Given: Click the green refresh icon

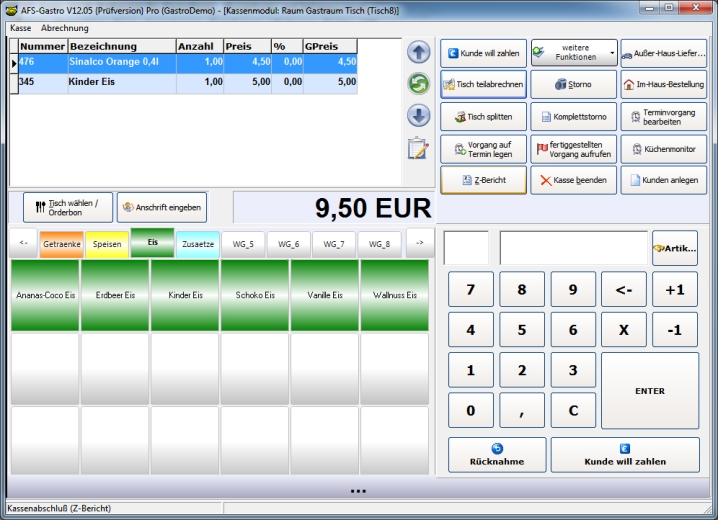Looking at the screenshot, I should (418, 84).
